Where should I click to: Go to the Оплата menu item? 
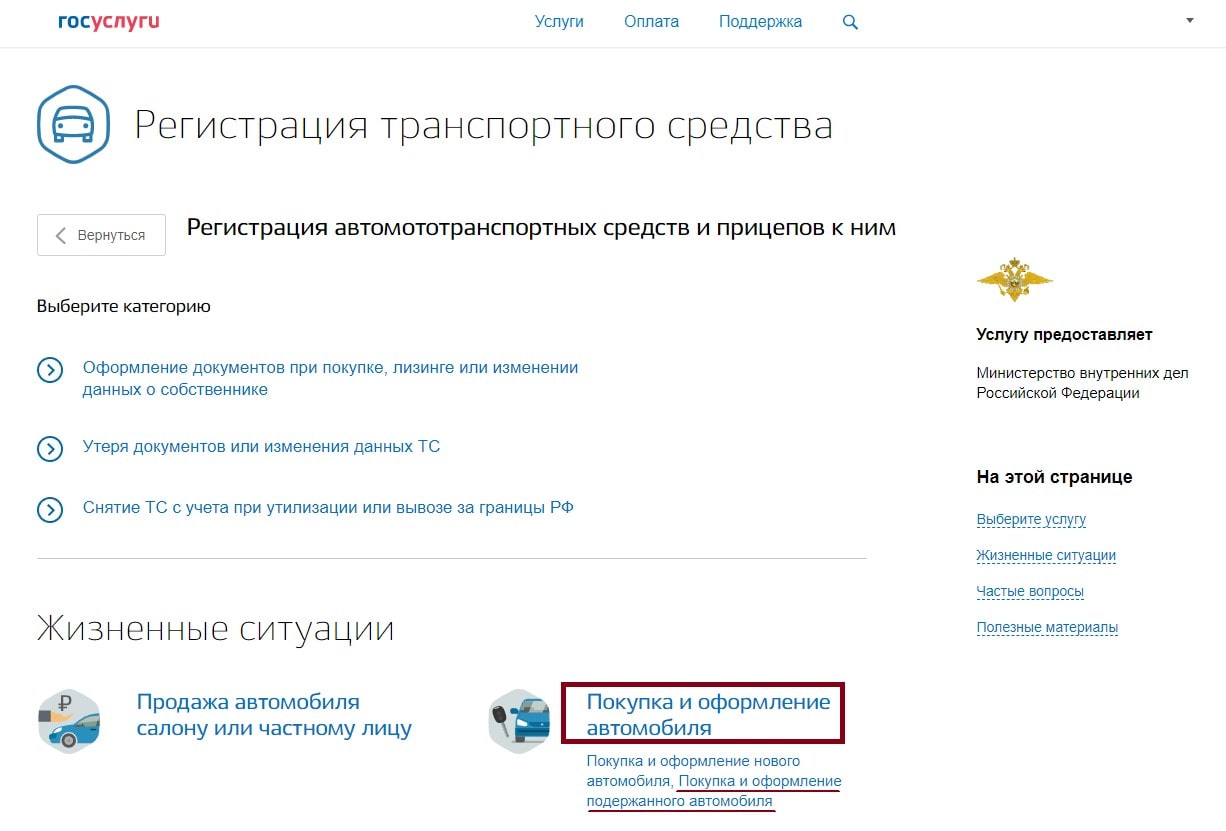651,21
